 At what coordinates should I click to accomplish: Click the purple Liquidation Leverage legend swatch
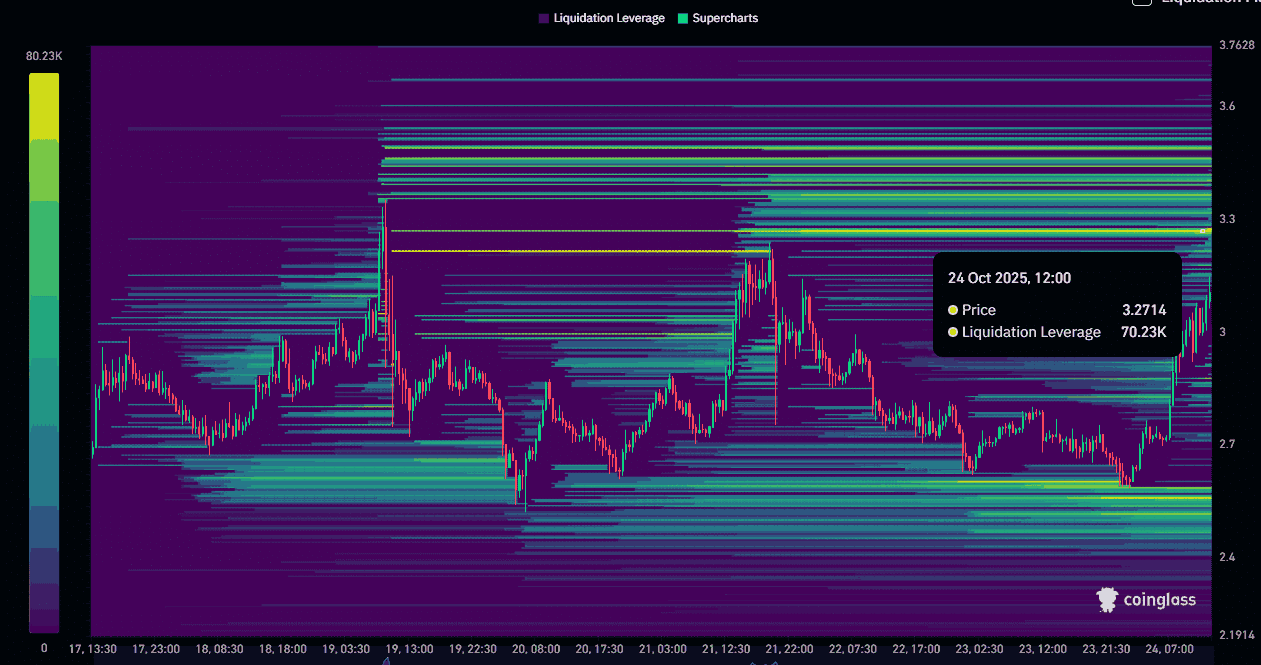(544, 18)
